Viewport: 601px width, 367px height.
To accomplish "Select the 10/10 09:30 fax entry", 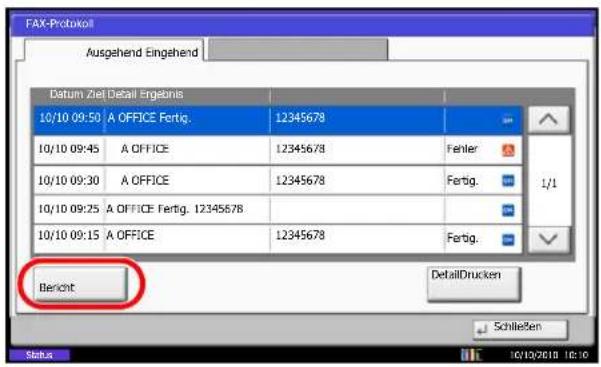I will tap(278, 180).
